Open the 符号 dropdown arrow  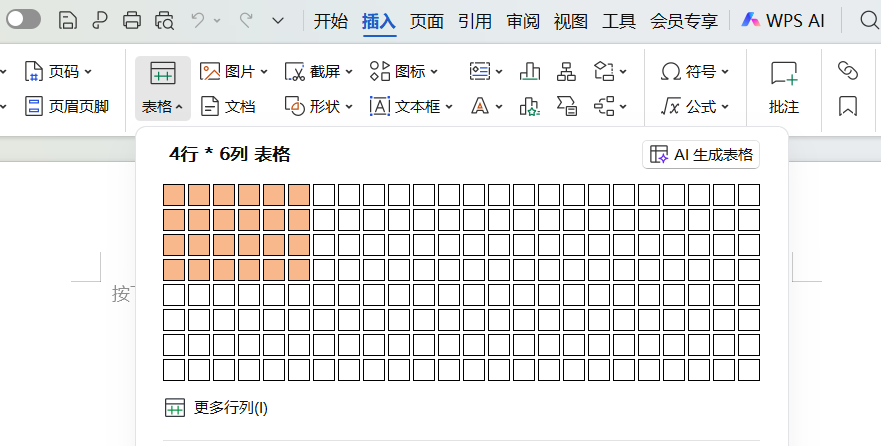pyautogui.click(x=725, y=72)
